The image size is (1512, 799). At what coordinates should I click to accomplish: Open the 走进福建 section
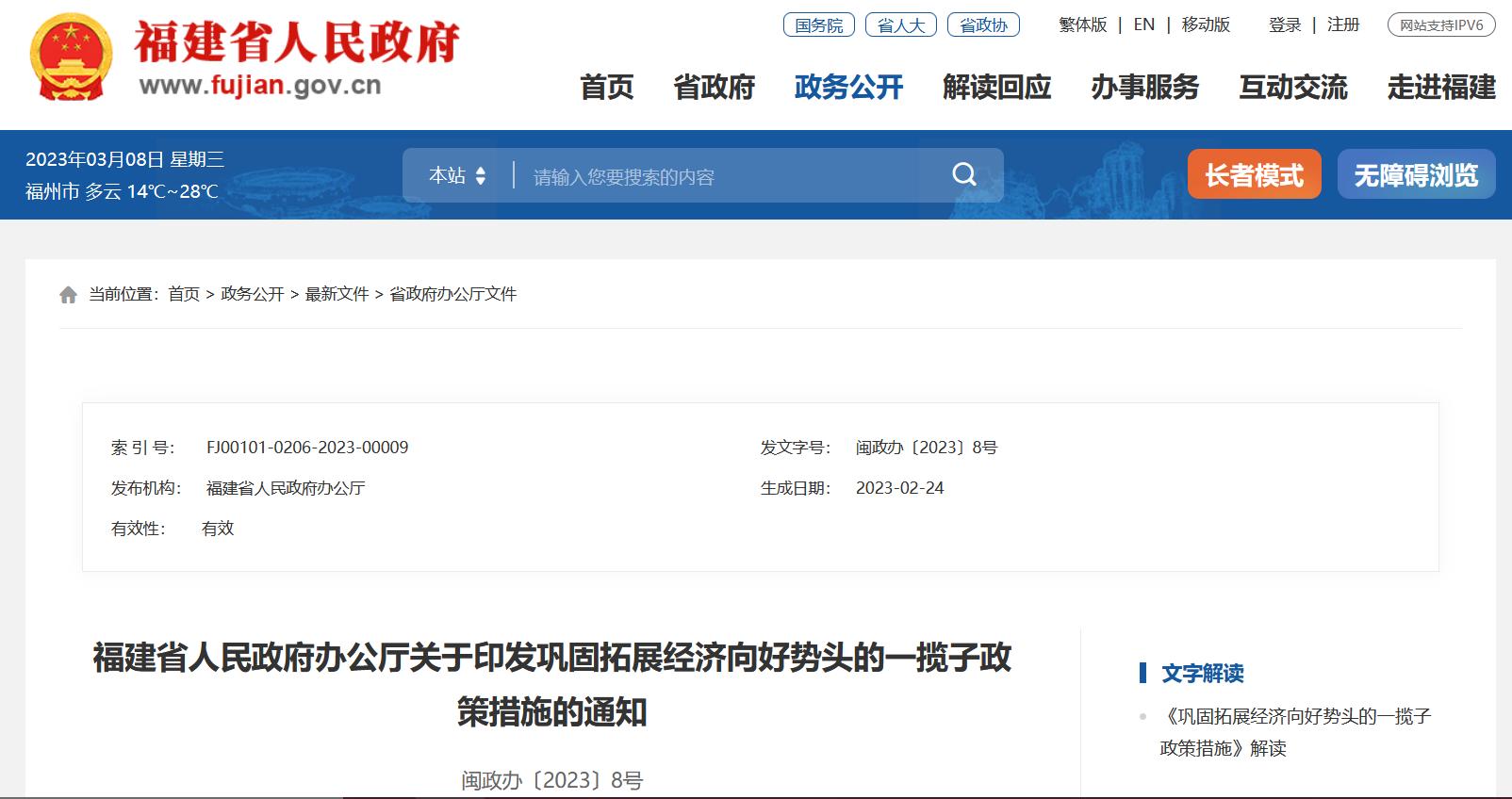[x=1440, y=88]
